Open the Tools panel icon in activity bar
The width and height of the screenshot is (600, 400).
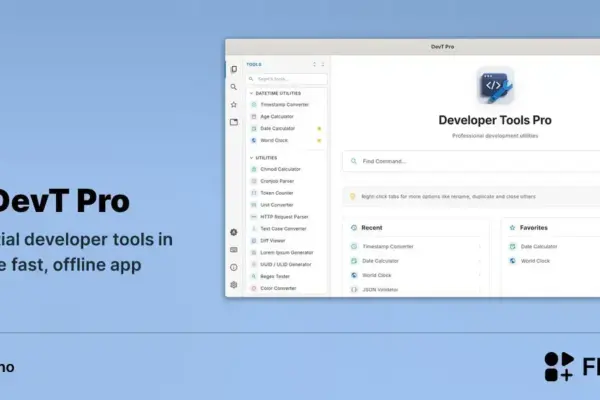(234, 69)
